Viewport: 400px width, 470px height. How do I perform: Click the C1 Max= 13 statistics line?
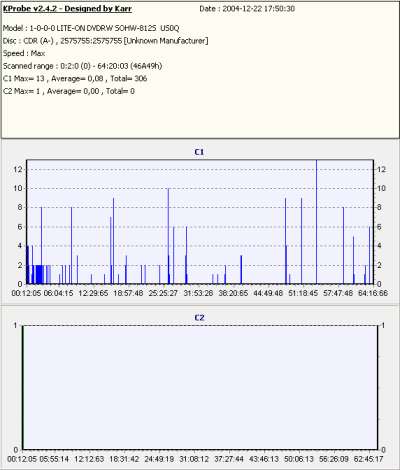(x=75, y=79)
